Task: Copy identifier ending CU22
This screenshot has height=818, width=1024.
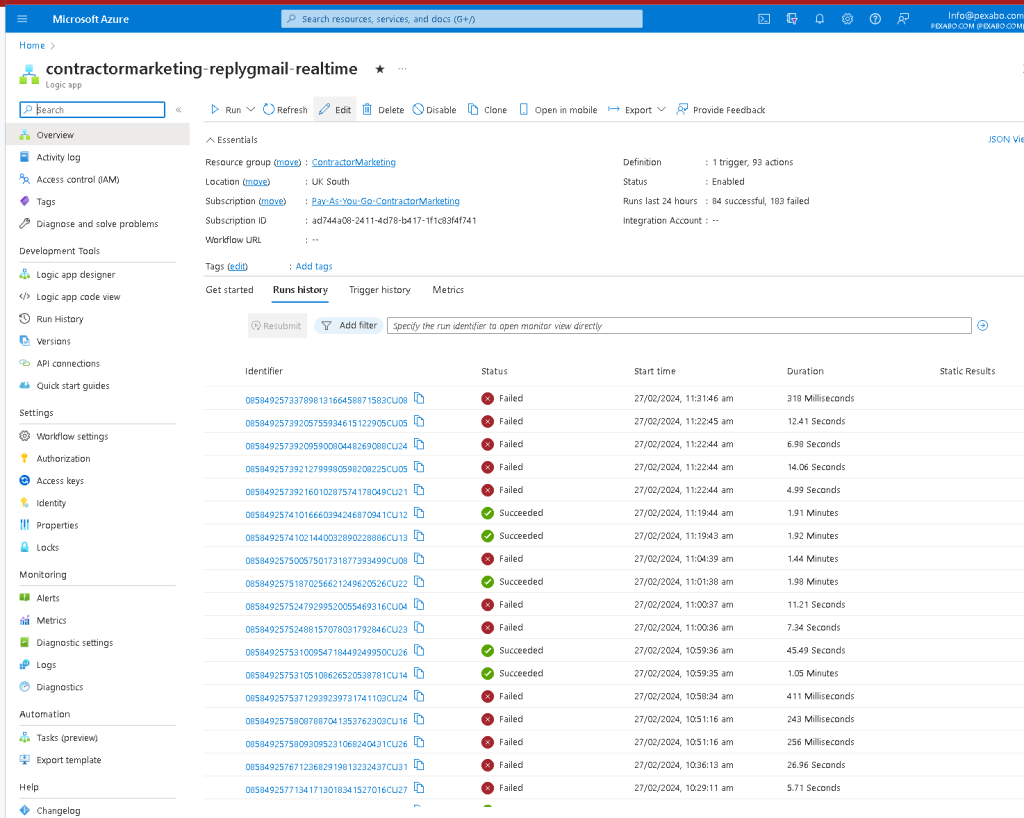Action: (419, 582)
